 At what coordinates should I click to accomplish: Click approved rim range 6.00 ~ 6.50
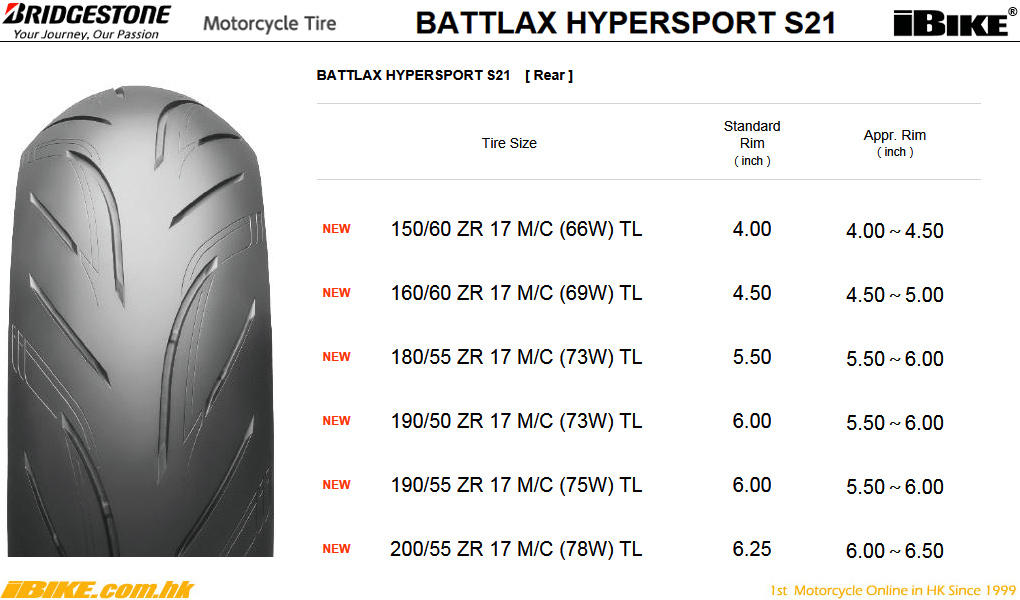pos(894,551)
